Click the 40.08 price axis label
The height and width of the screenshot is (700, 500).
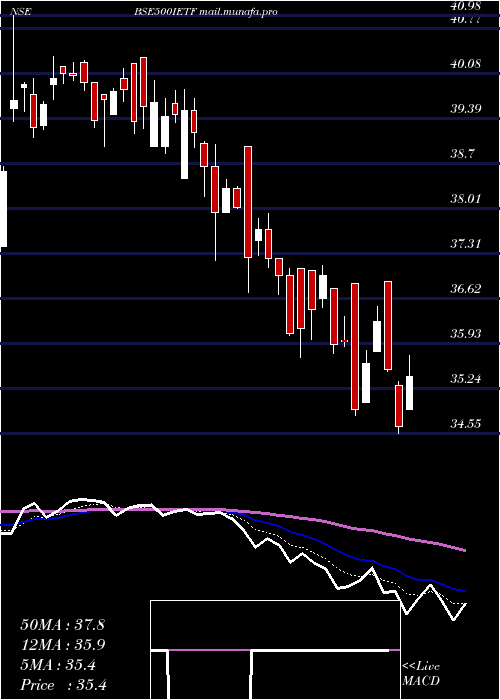pyautogui.click(x=466, y=63)
